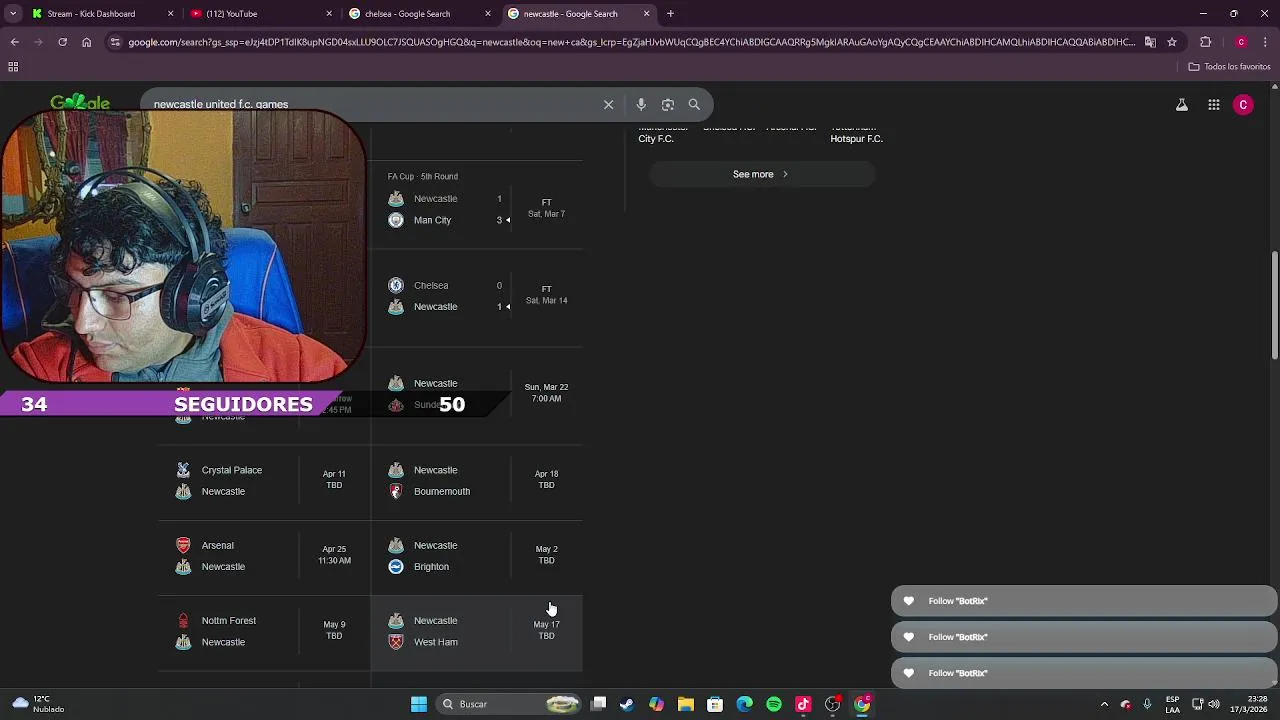Open ESP LAA keyboard language selector
The image size is (1280, 720).
pos(1172,704)
